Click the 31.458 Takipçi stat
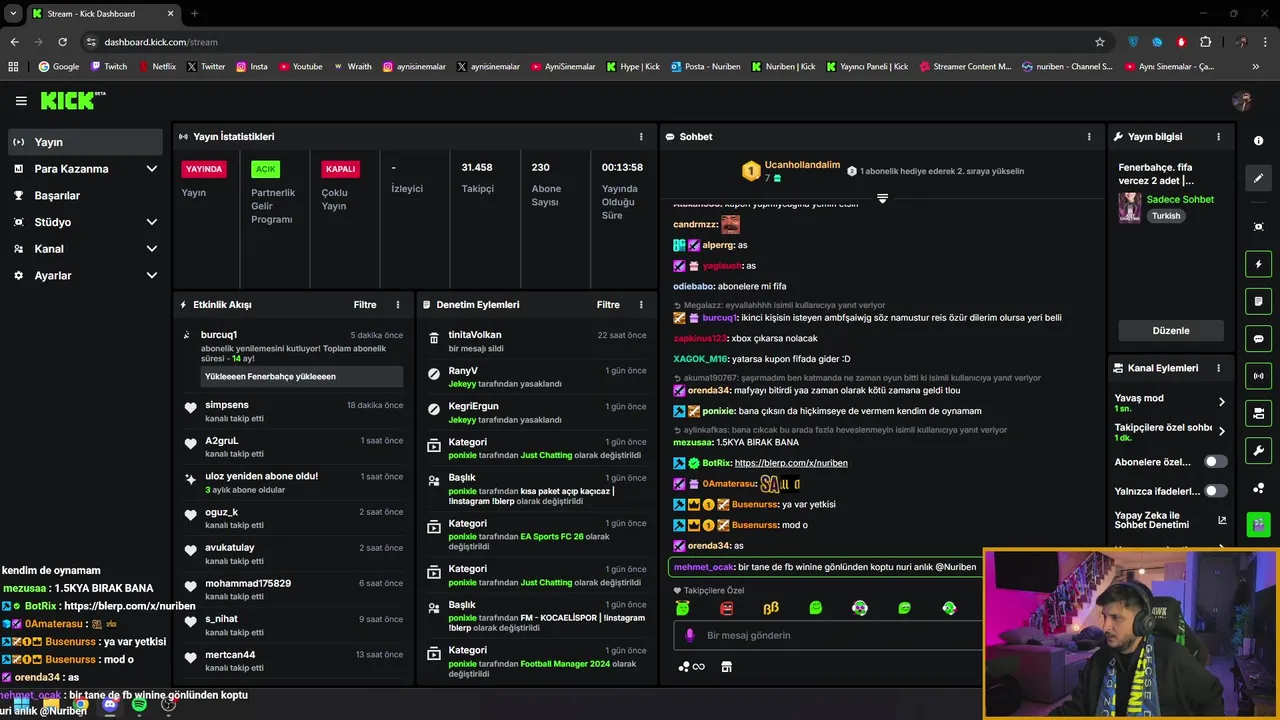This screenshot has height=720, width=1280. pos(483,178)
